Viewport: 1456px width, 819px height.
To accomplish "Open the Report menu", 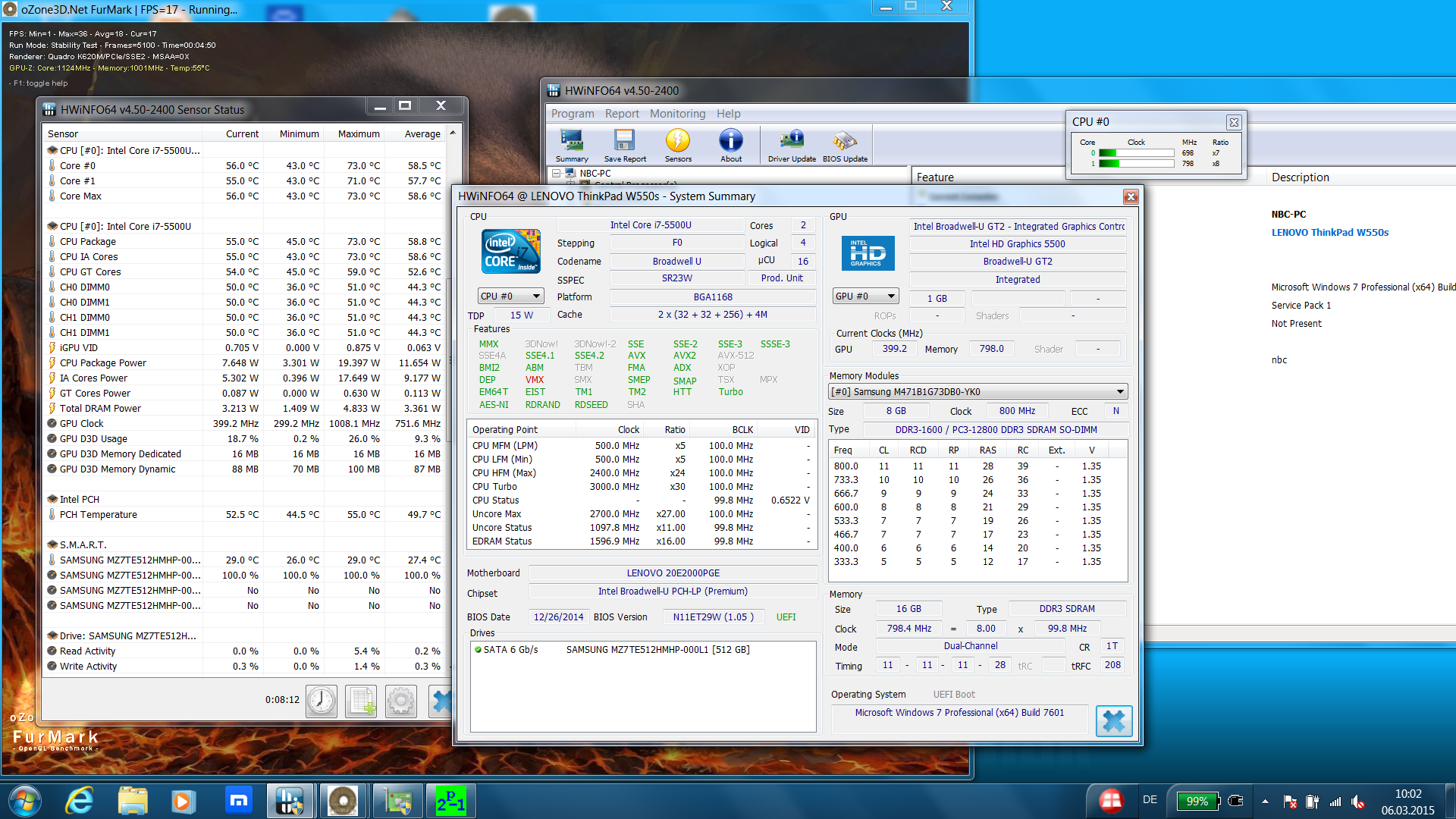I will tap(622, 114).
